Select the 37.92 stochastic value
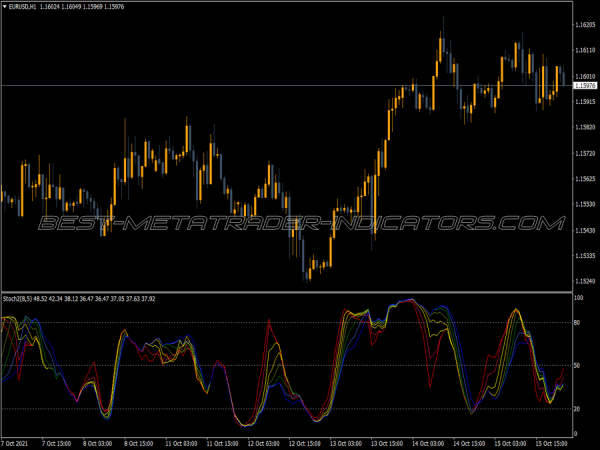Image resolution: width=600 pixels, height=450 pixels. coord(148,299)
